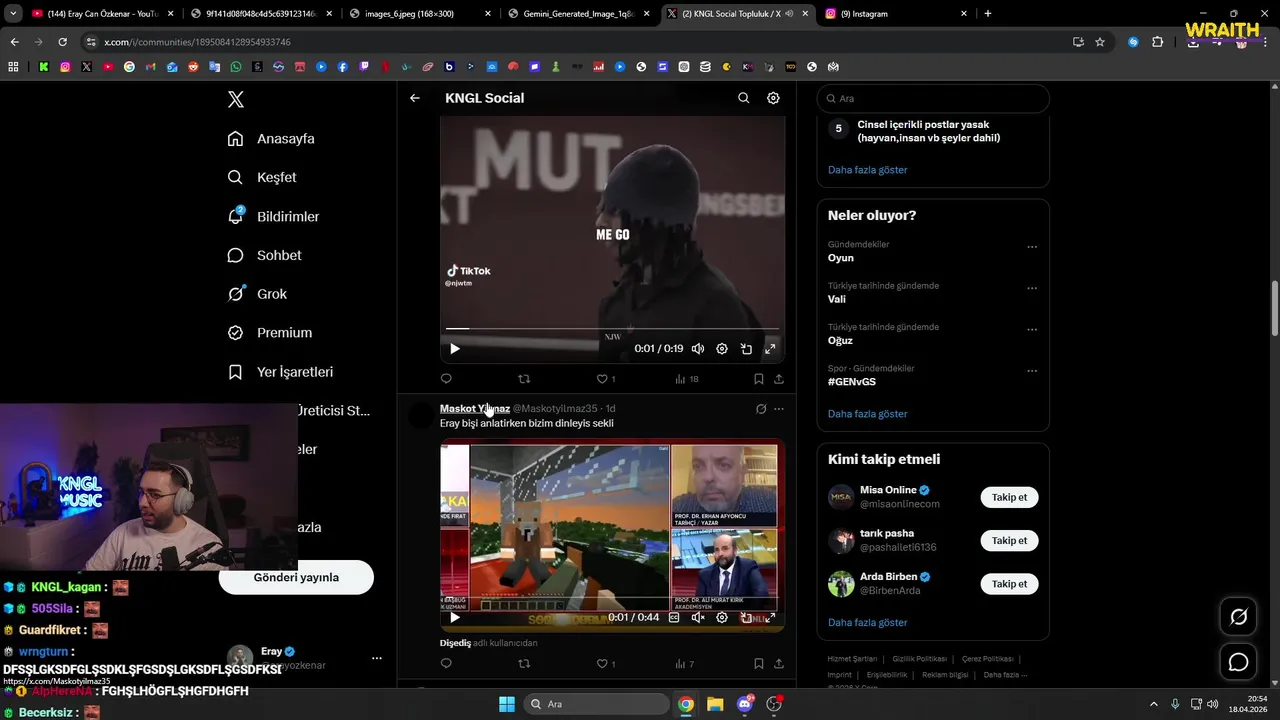Screen dimensions: 1280x720
Task: Open Maskot Yılmaz profile name
Action: pyautogui.click(x=475, y=408)
